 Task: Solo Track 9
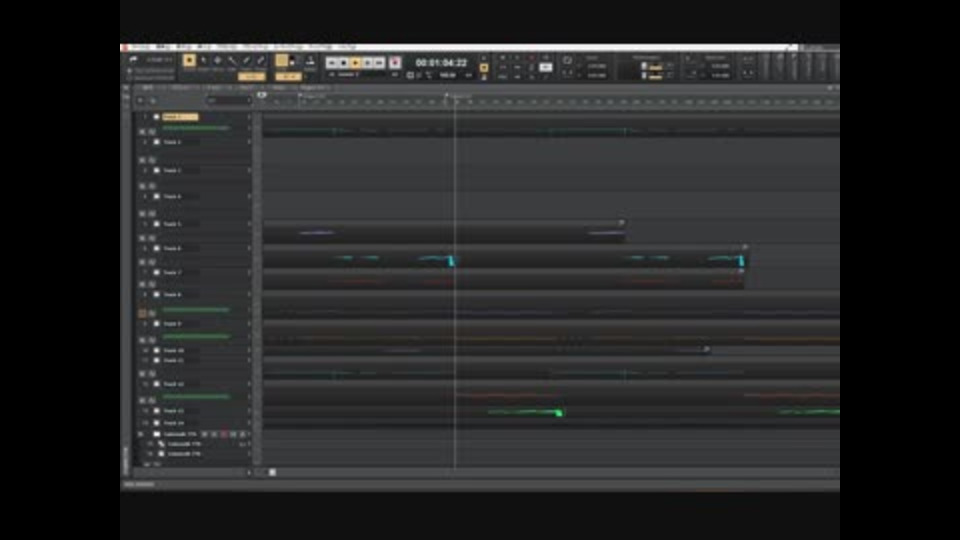[x=152, y=339]
